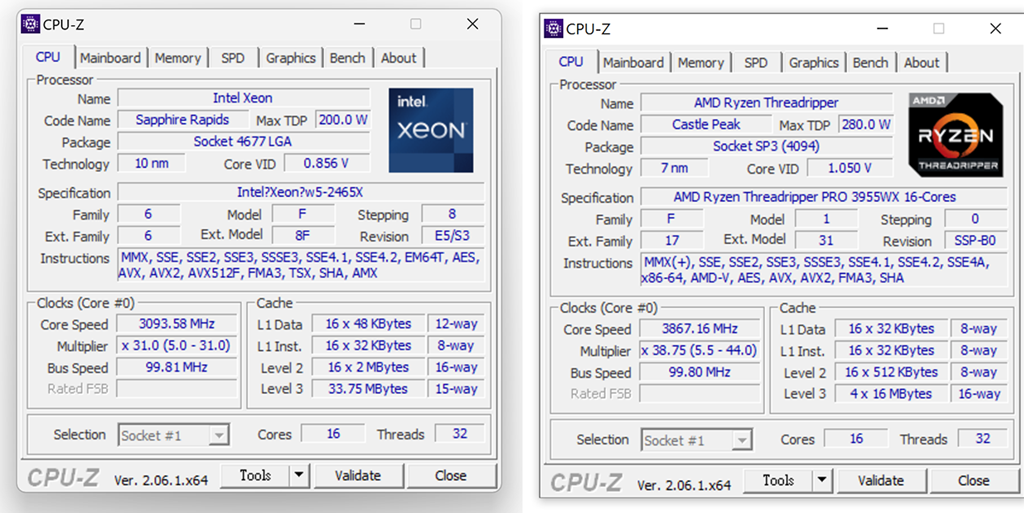Select the CPU tab in the right AMD window

pos(571,61)
